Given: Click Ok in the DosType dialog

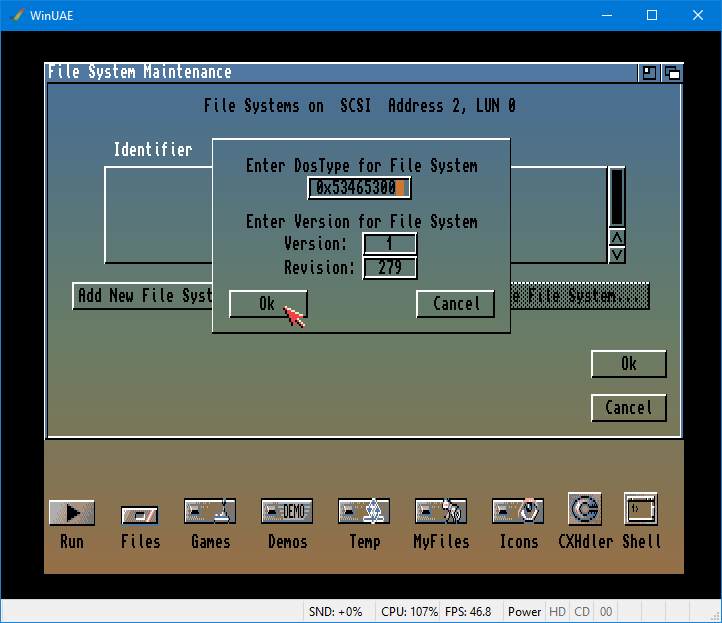Looking at the screenshot, I should click(x=267, y=304).
